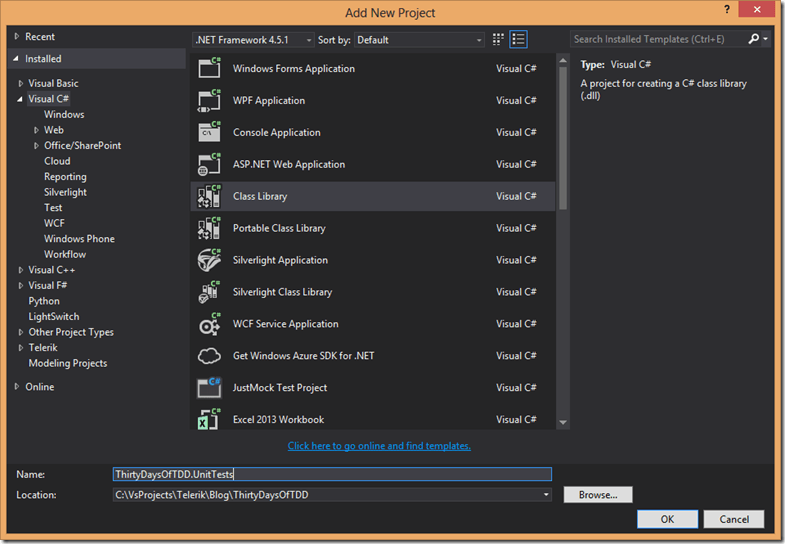Click the ASP.NET Web Application template icon

tap(209, 164)
